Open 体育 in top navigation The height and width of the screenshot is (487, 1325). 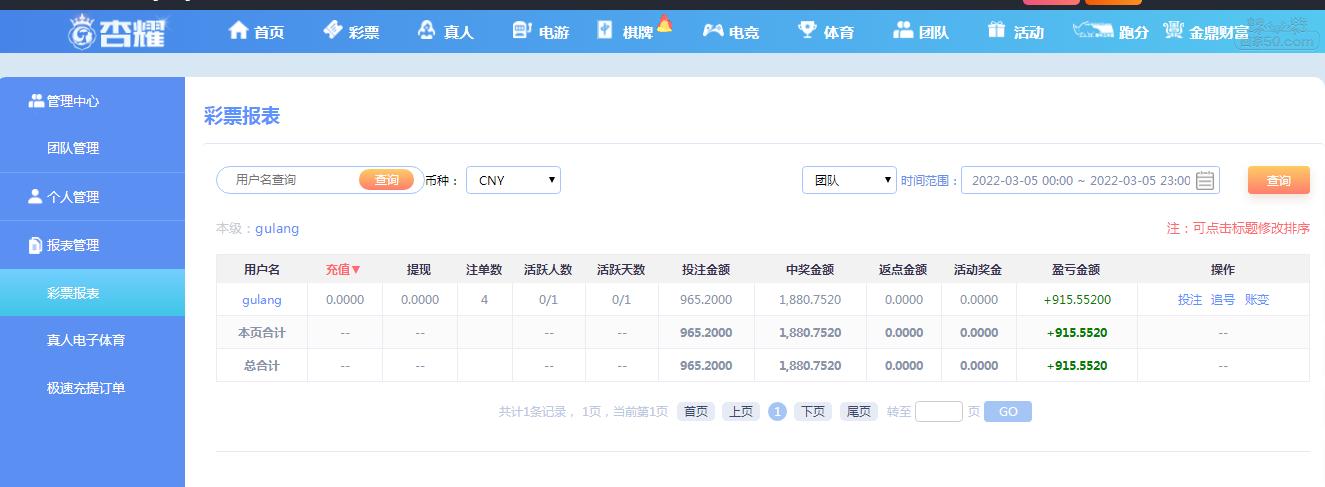click(838, 32)
